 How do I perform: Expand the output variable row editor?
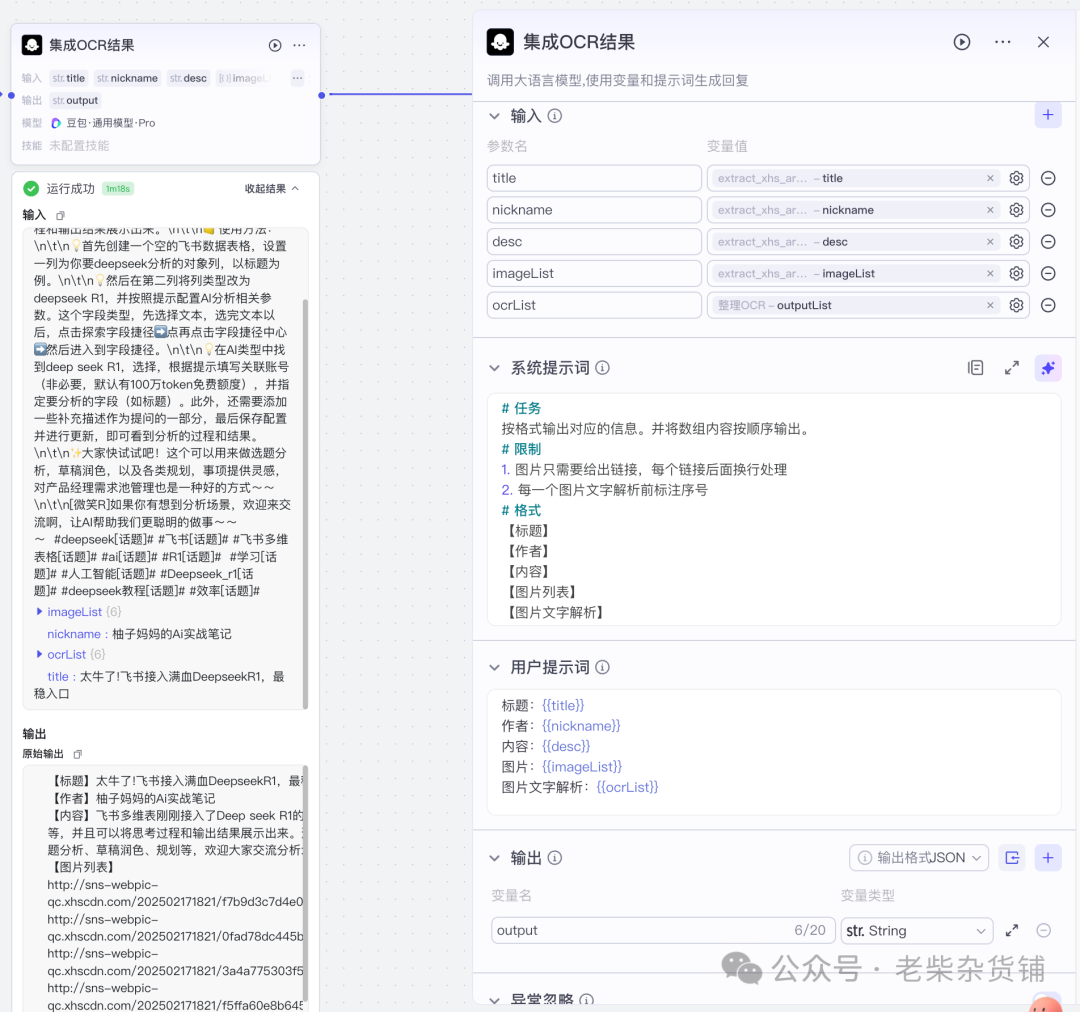1011,931
